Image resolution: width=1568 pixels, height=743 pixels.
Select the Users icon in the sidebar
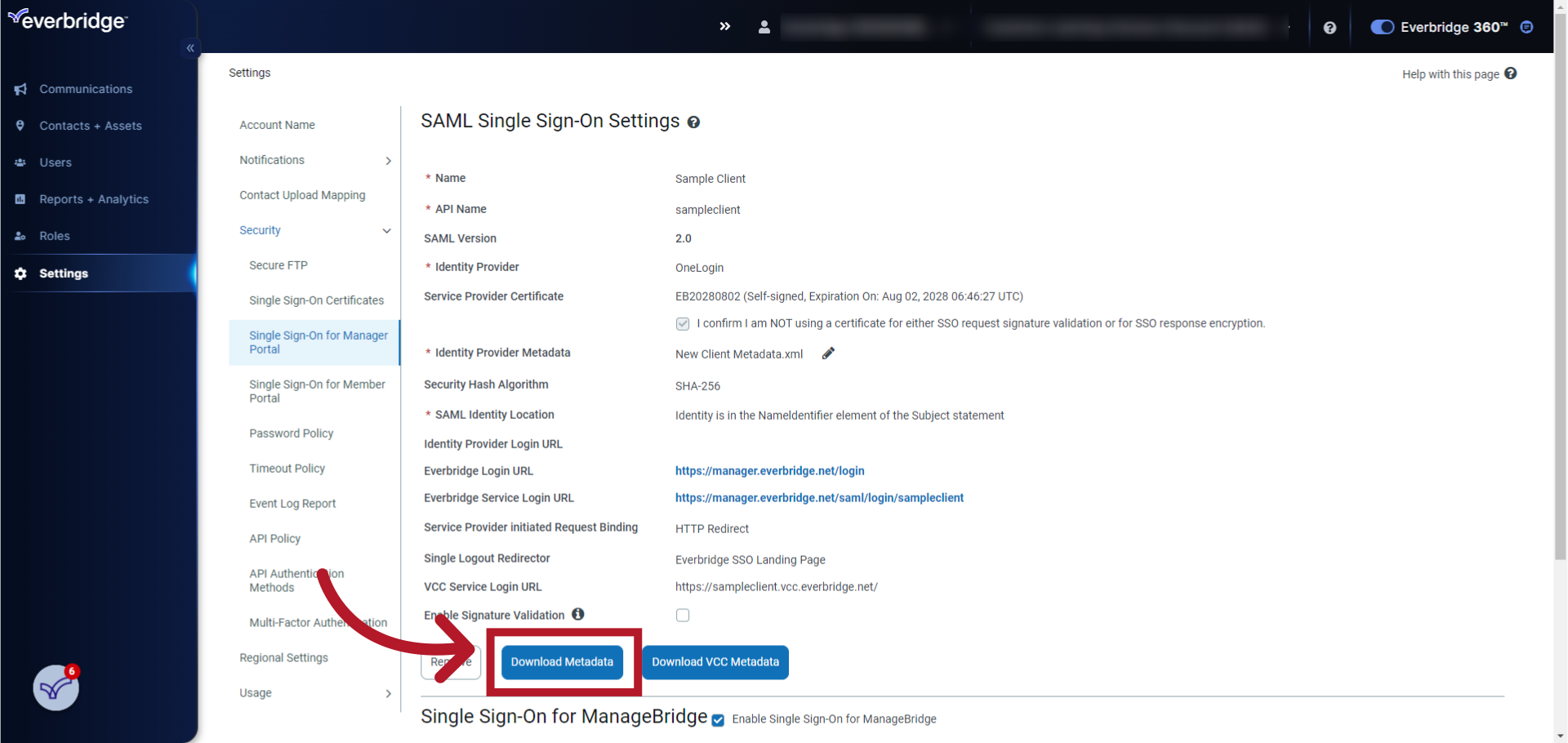(20, 162)
